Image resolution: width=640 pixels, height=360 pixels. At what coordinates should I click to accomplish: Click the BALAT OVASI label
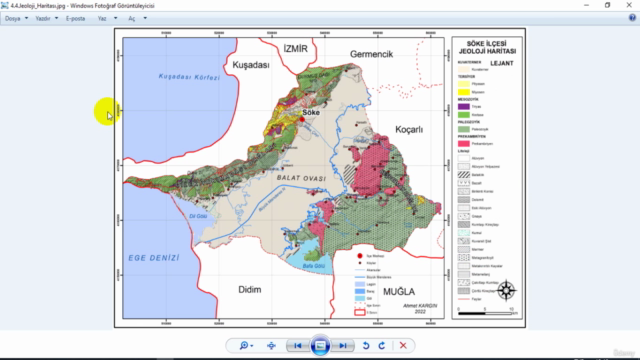click(301, 178)
